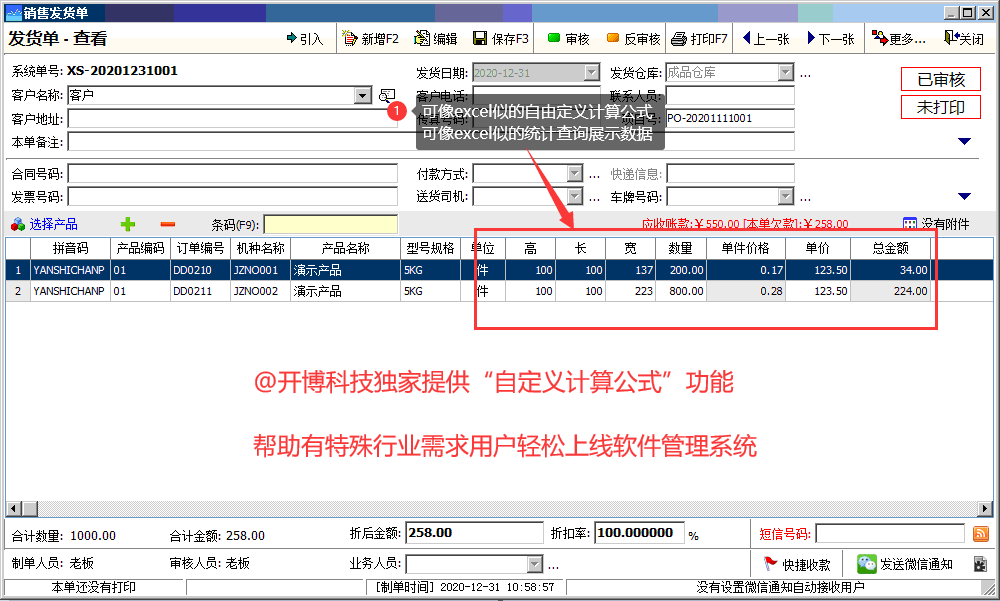Click the 编辑 edit toolbar button
The height and width of the screenshot is (601, 1000).
[x=436, y=39]
